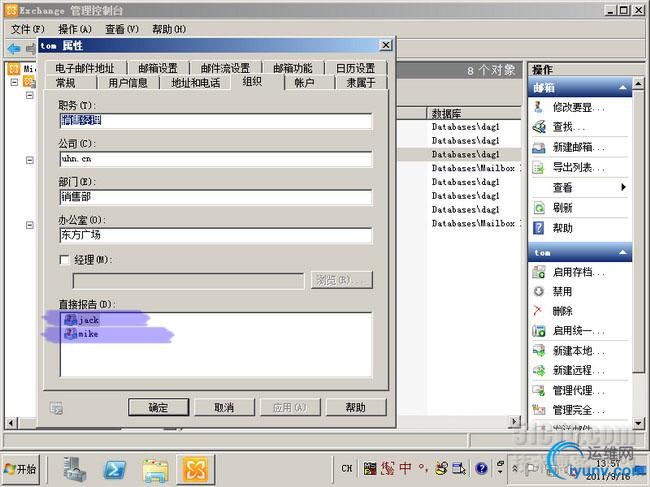Click the 启用存档 enable archive icon

[x=538, y=272]
